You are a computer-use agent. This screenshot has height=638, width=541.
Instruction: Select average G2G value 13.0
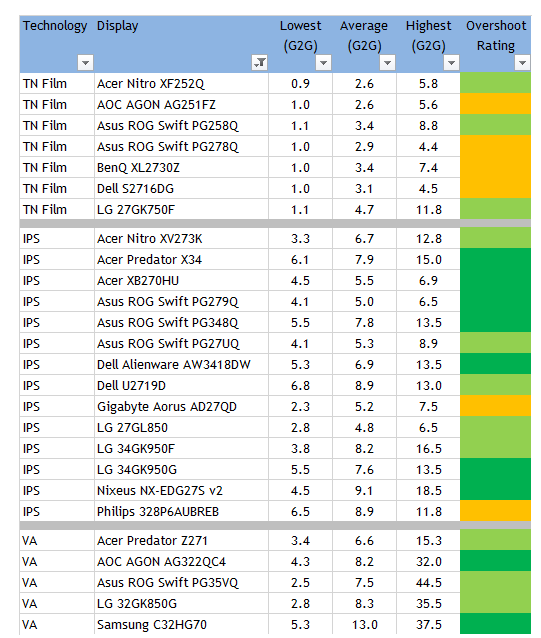pyautogui.click(x=364, y=625)
